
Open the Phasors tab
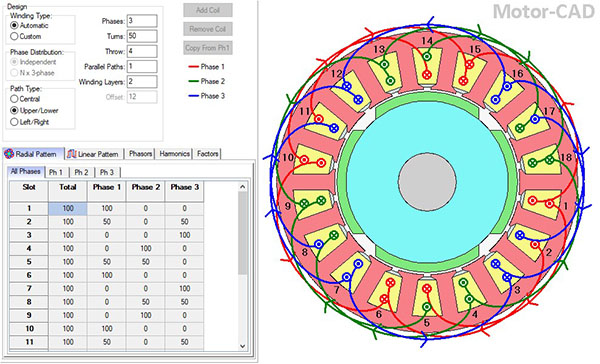point(140,154)
